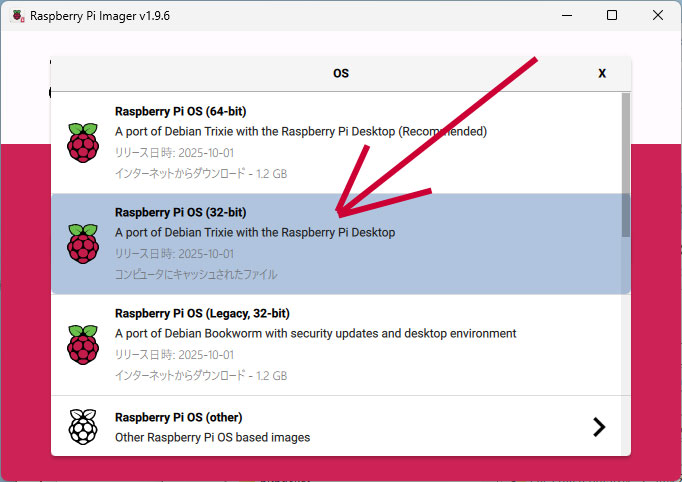Click the 1.2 GB download text under Legacy
The height and width of the screenshot is (482, 682).
pos(200,376)
